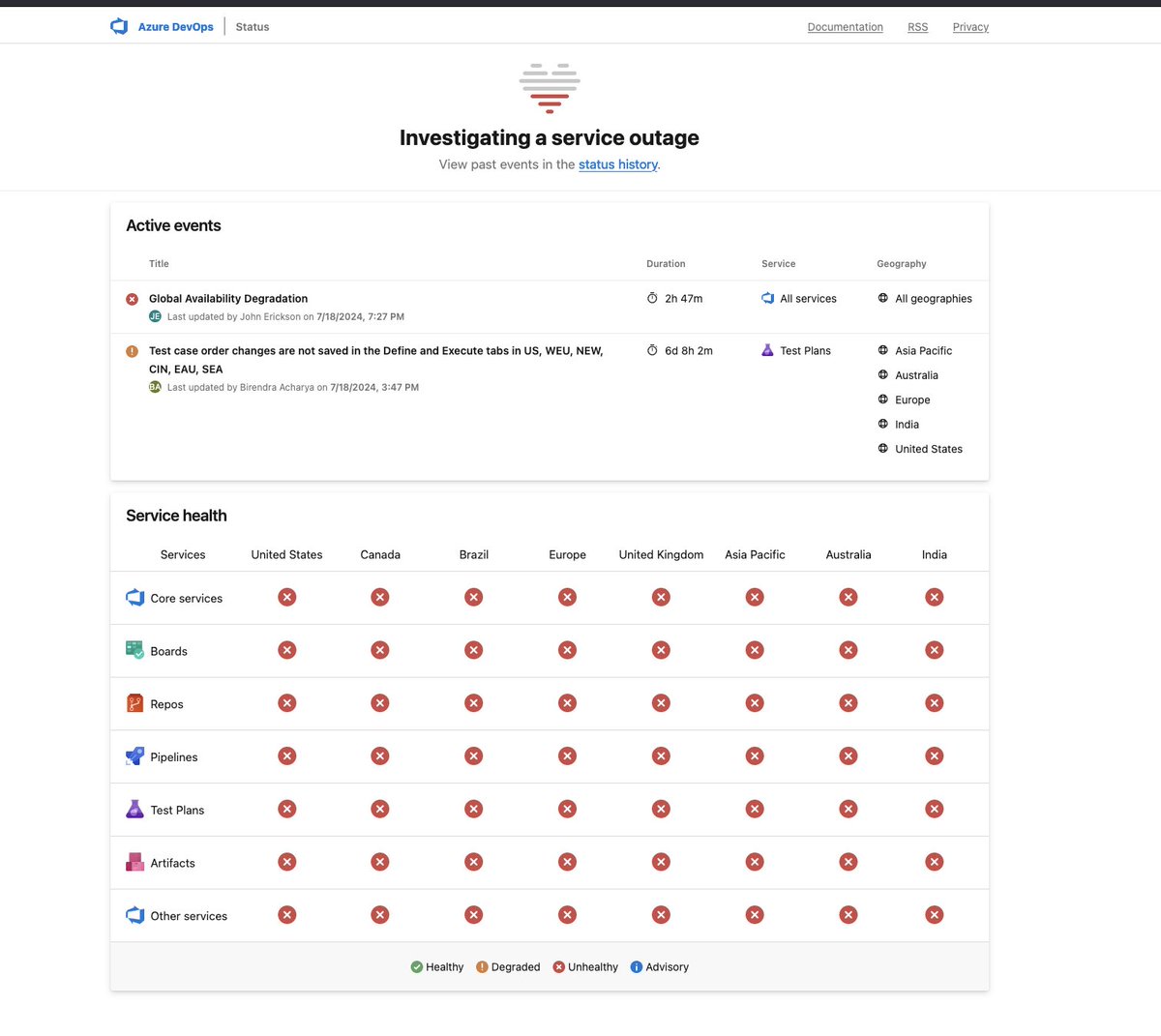
Task: Click the 'Investigating a service outage' heading
Action: click(550, 137)
